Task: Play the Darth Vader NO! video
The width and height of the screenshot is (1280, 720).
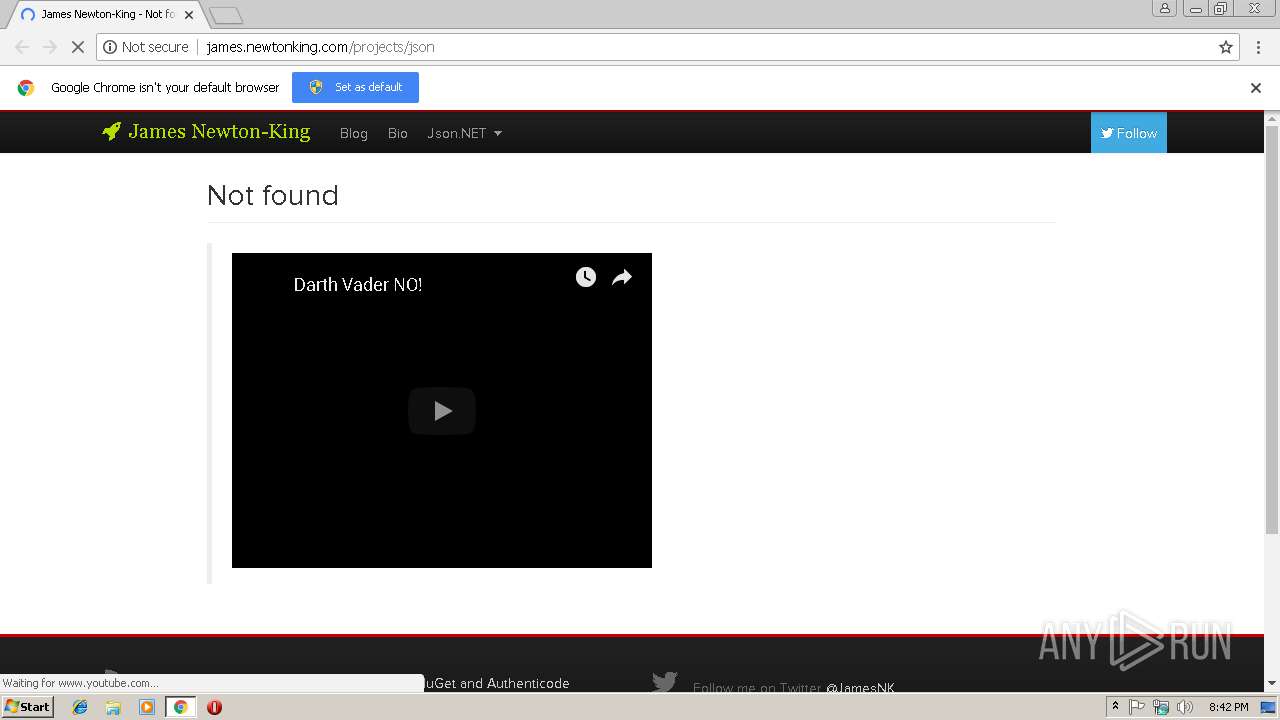Action: point(442,411)
